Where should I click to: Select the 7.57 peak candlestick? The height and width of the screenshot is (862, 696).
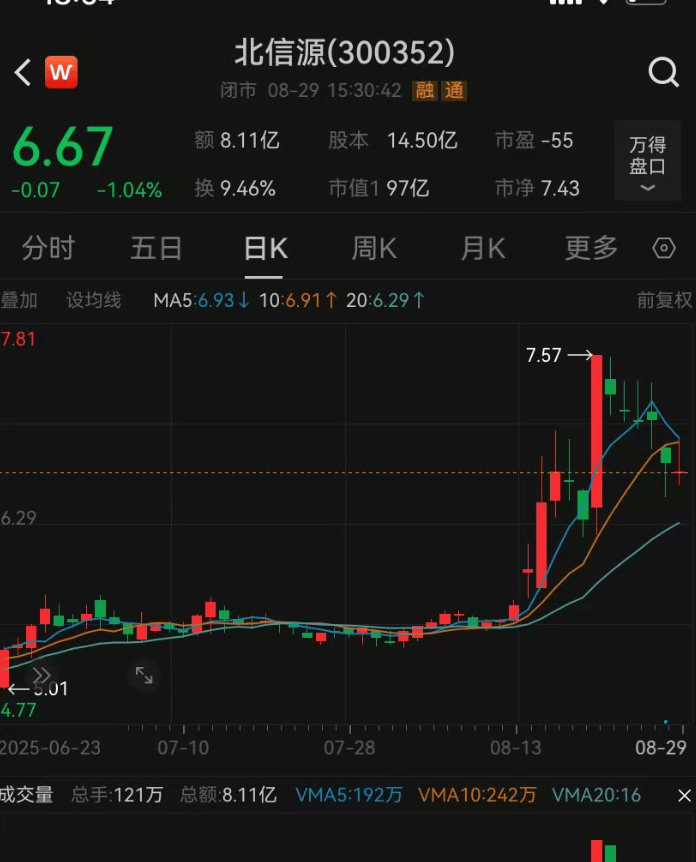pyautogui.click(x=596, y=432)
